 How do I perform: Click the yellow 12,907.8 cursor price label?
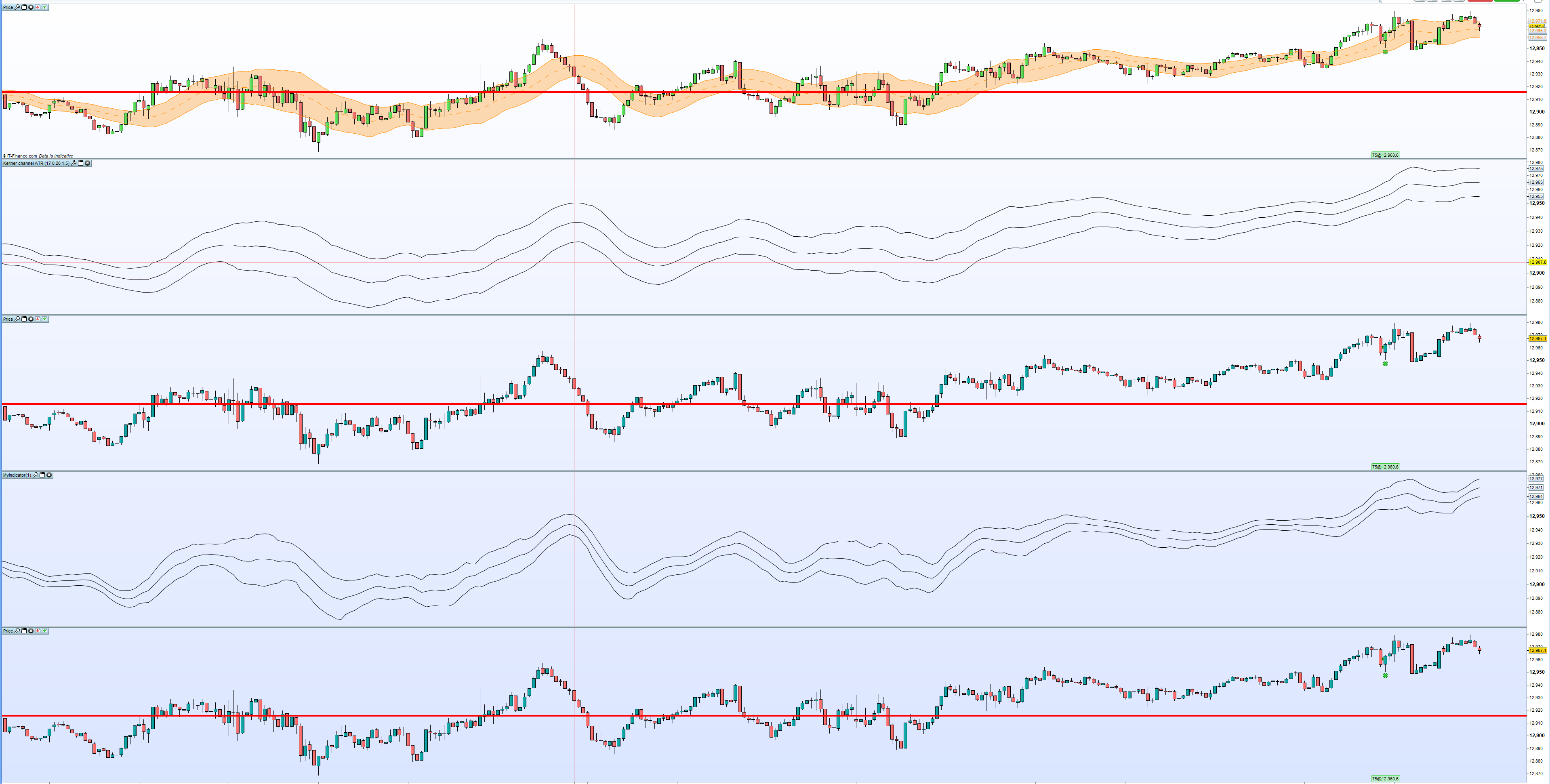click(1537, 262)
